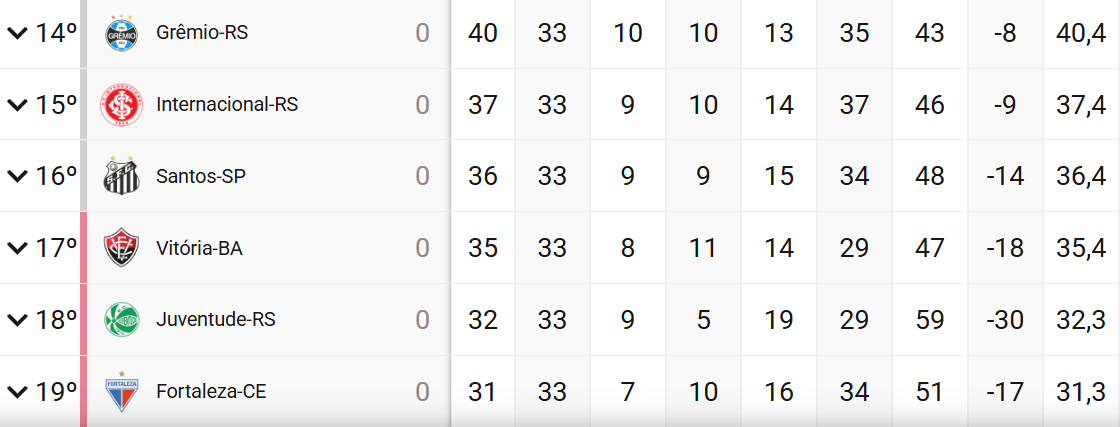Click the Grêmio-RS team crest
This screenshot has height=427, width=1120.
(123, 33)
